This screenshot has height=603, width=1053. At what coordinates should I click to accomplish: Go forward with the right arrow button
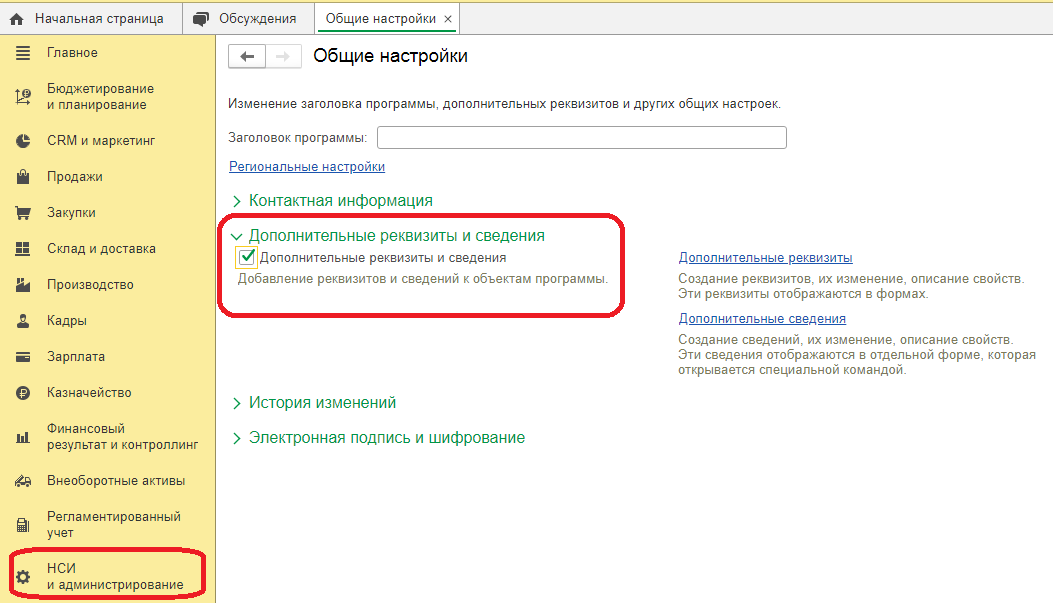(283, 56)
